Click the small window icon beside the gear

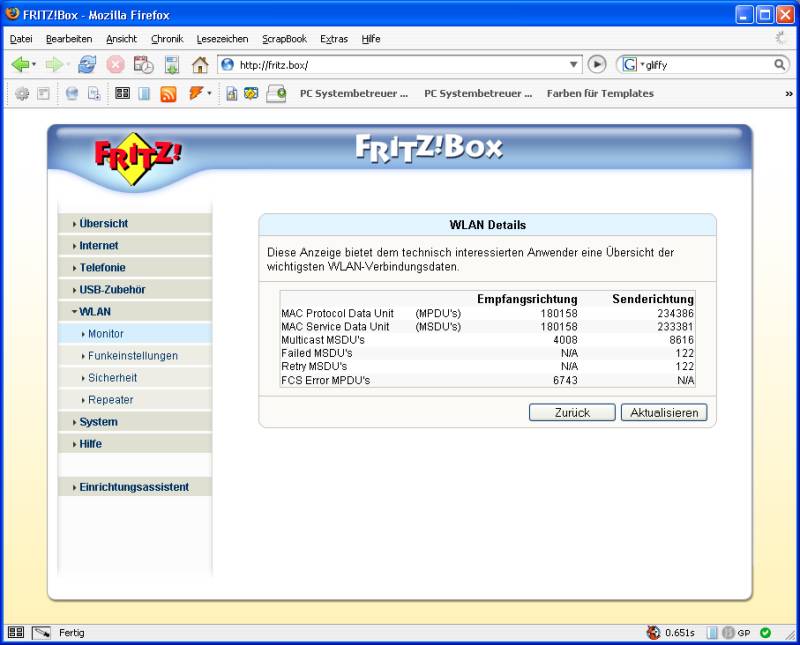coord(43,93)
